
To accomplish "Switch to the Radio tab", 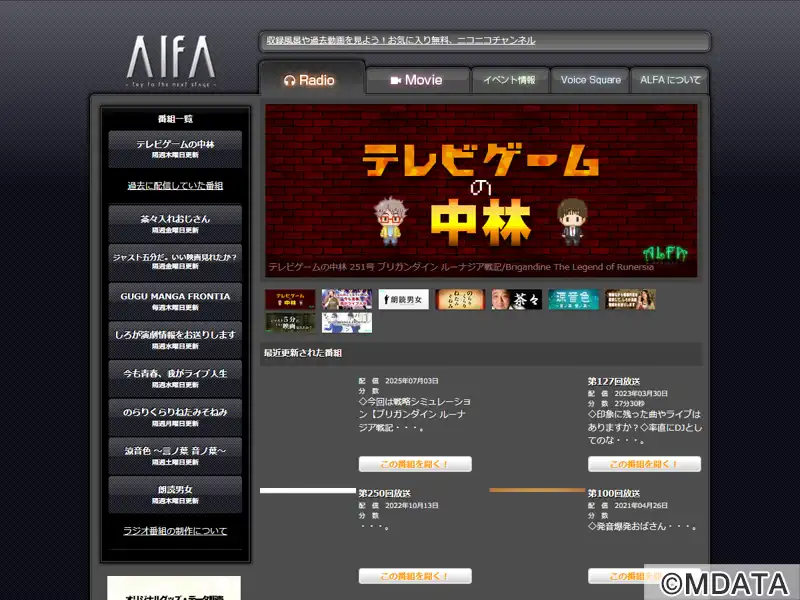I will pos(312,79).
